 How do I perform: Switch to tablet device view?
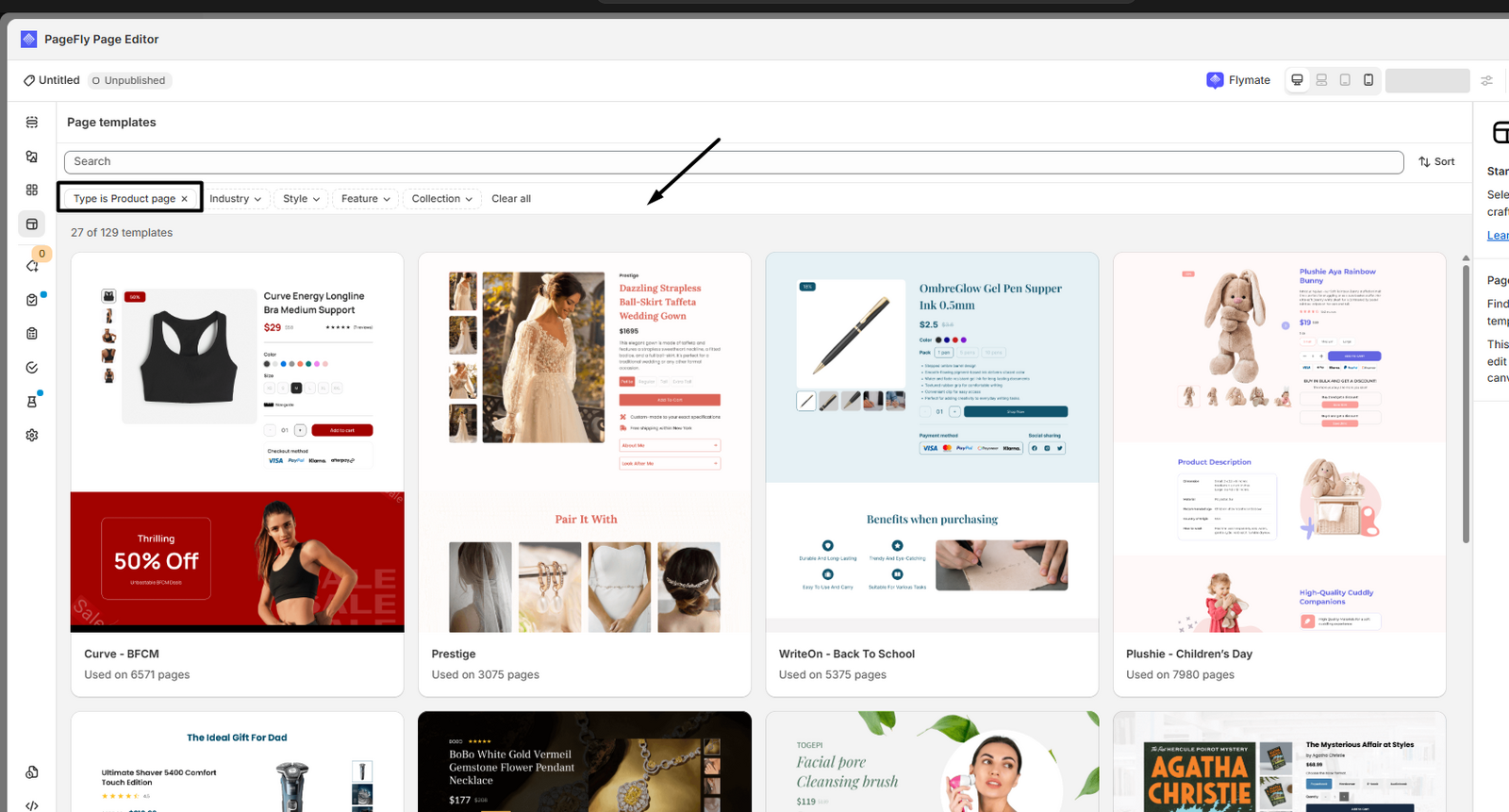(1345, 80)
